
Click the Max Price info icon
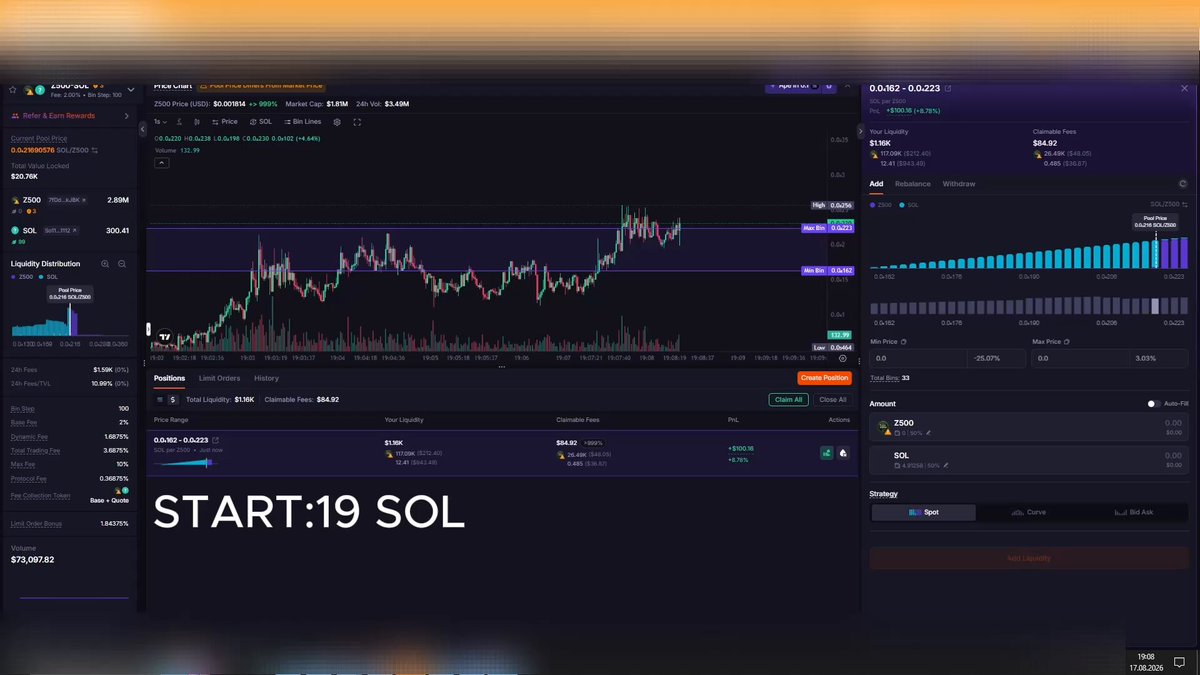pos(1066,342)
